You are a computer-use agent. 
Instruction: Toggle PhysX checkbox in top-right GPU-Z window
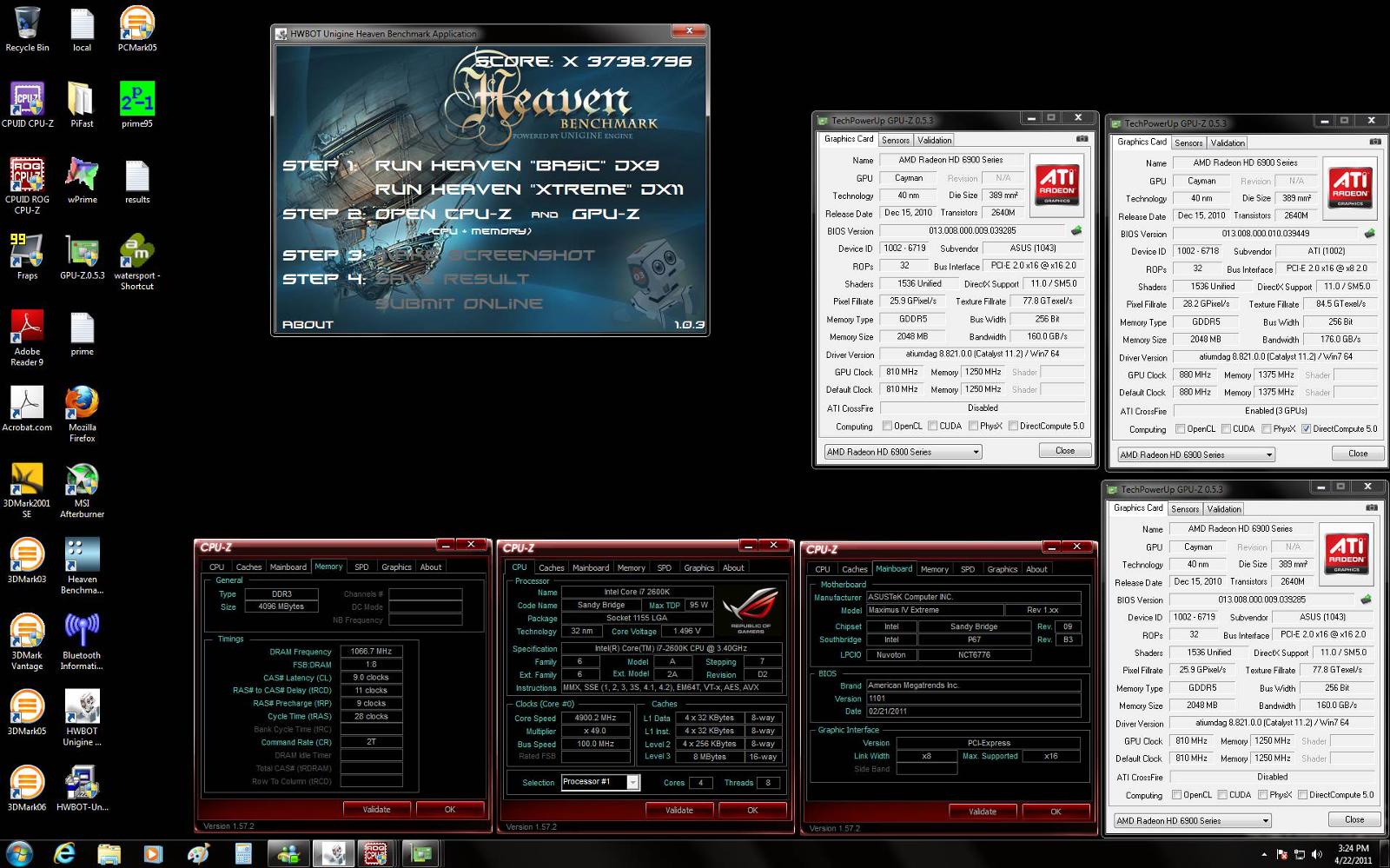coord(1266,428)
